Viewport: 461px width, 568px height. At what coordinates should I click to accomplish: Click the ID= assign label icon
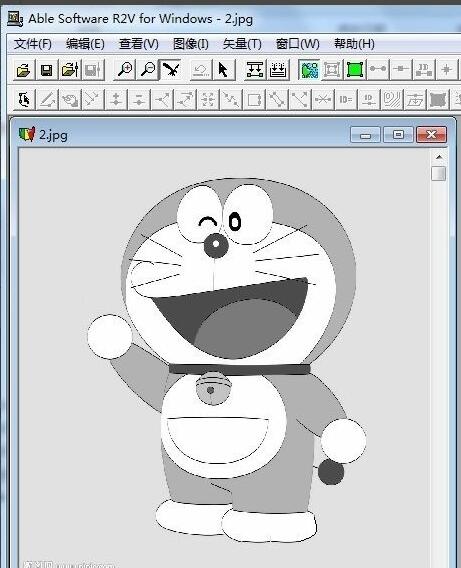(x=345, y=99)
